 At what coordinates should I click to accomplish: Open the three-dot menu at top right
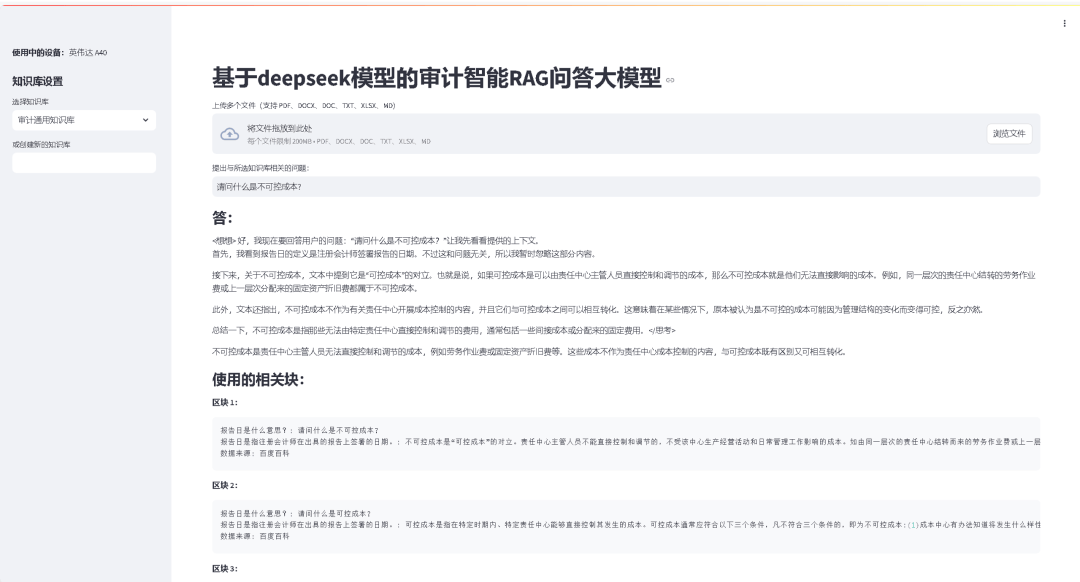[1063, 22]
